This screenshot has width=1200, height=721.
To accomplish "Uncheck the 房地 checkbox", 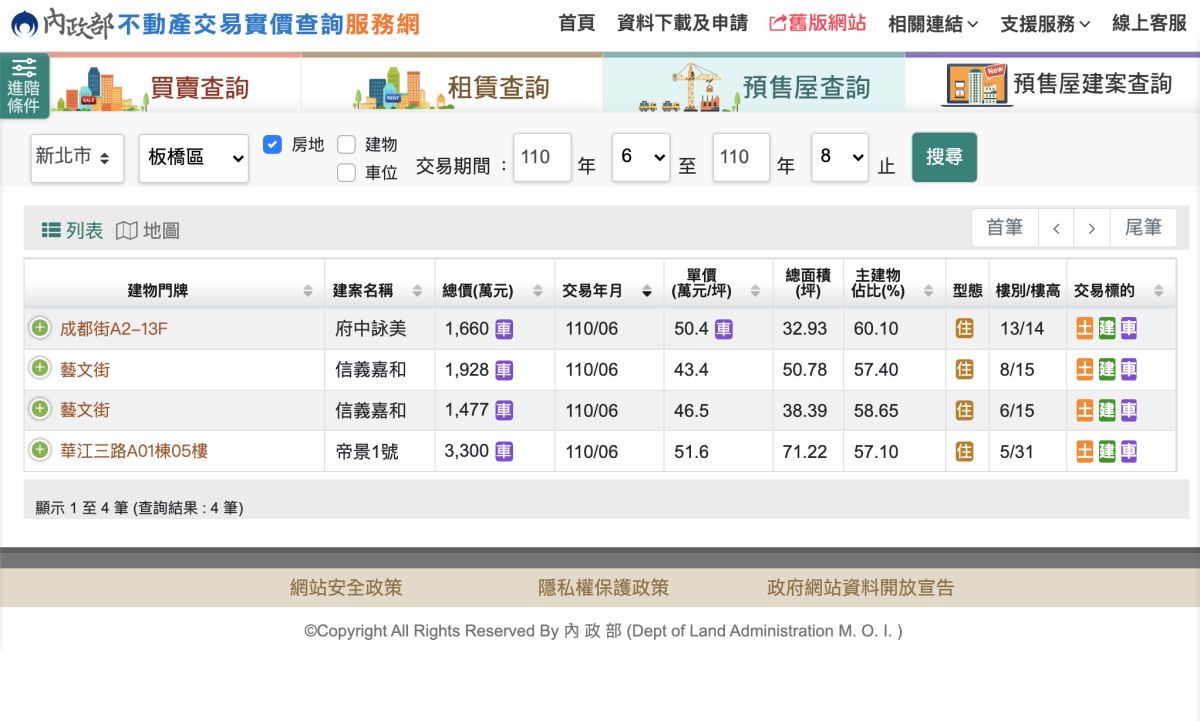I will point(272,144).
